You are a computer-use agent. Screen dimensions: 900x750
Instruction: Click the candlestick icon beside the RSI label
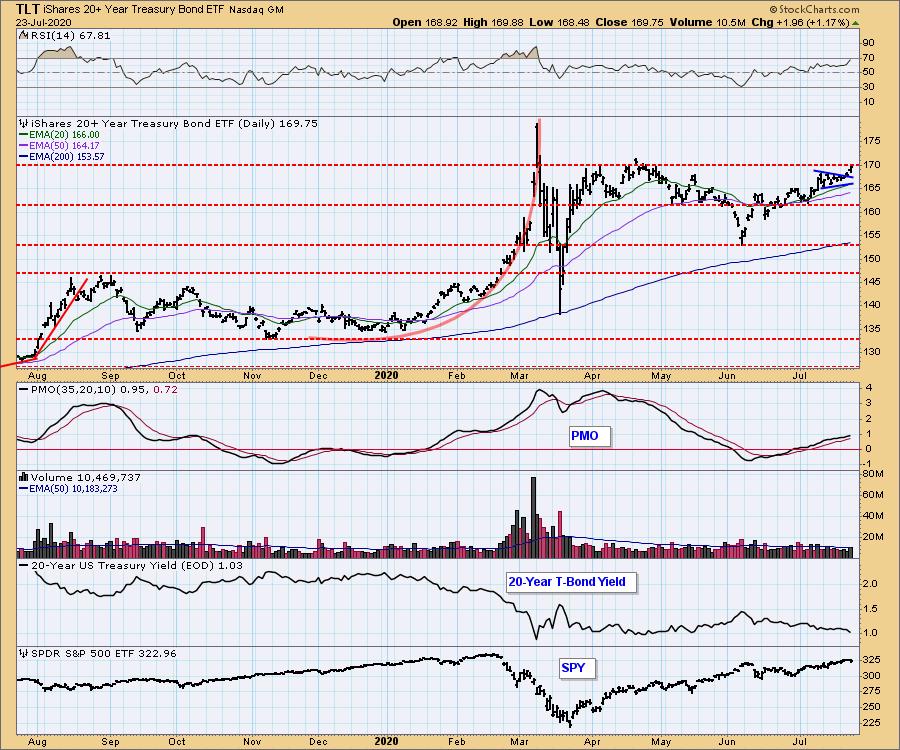tap(23, 36)
